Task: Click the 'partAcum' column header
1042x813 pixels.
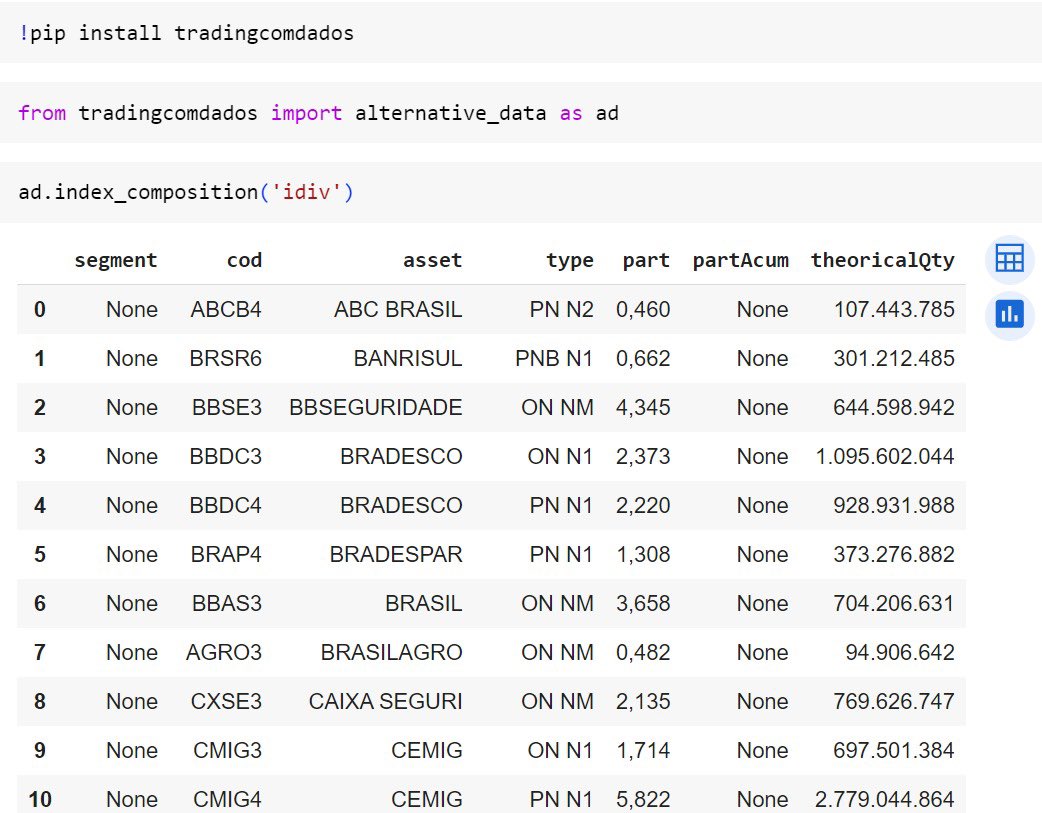Action: tap(740, 260)
